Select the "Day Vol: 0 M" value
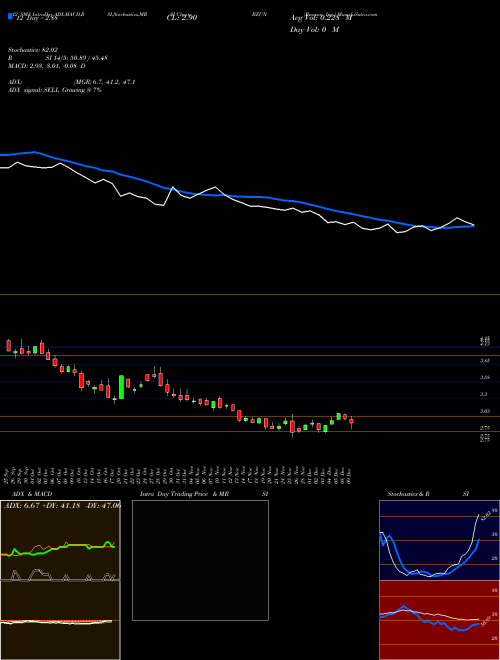 pyautogui.click(x=314, y=30)
